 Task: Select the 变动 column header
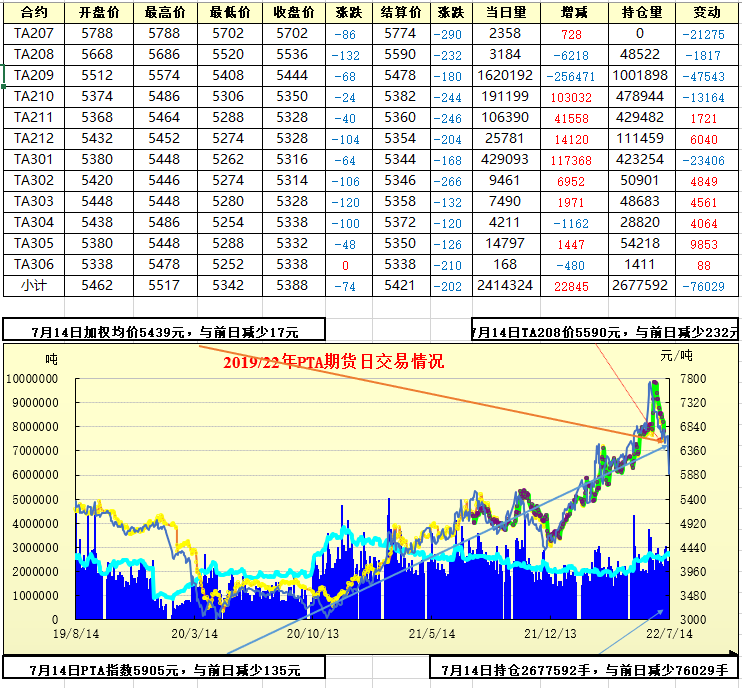coord(706,13)
